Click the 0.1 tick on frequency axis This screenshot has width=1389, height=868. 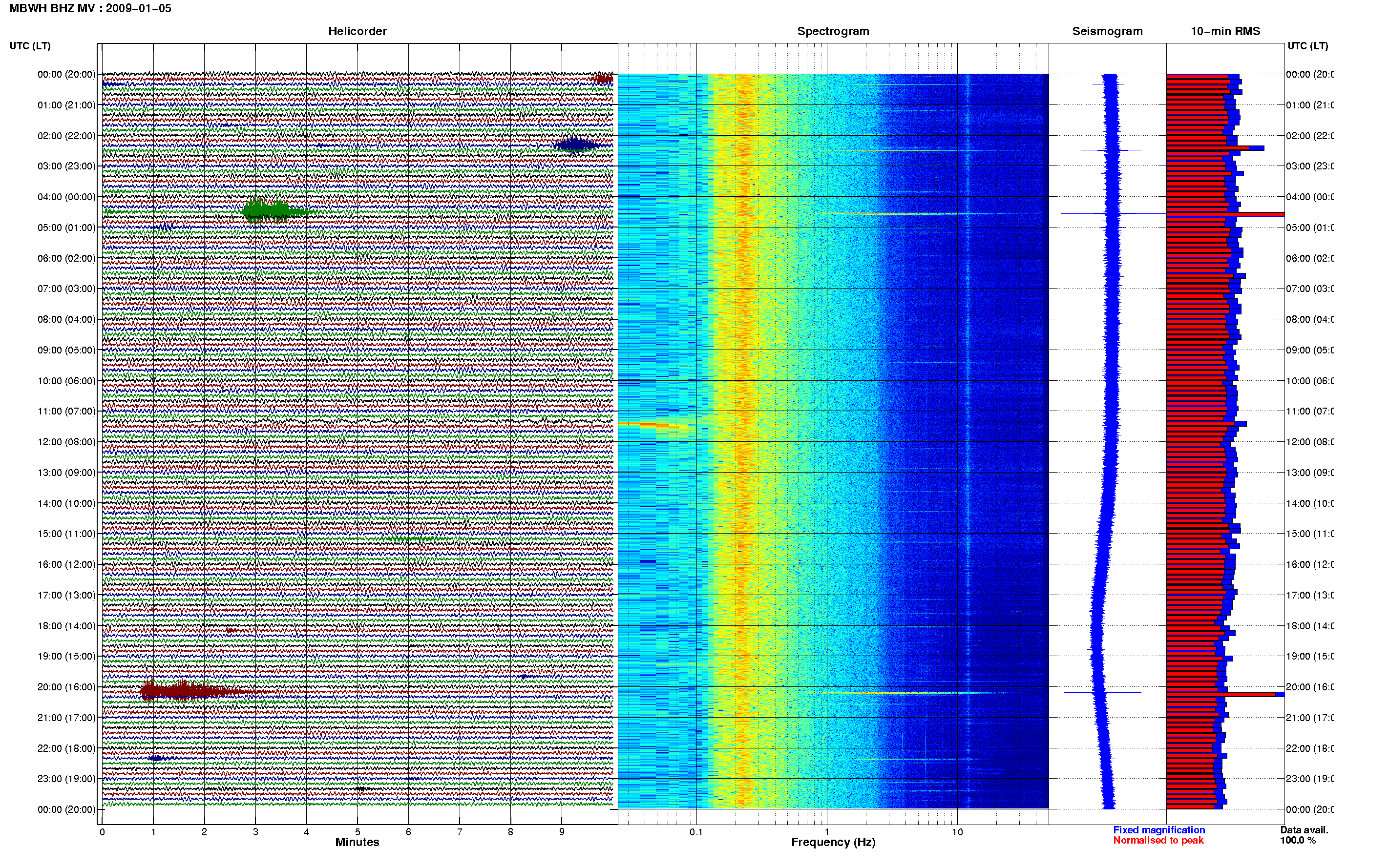[696, 832]
